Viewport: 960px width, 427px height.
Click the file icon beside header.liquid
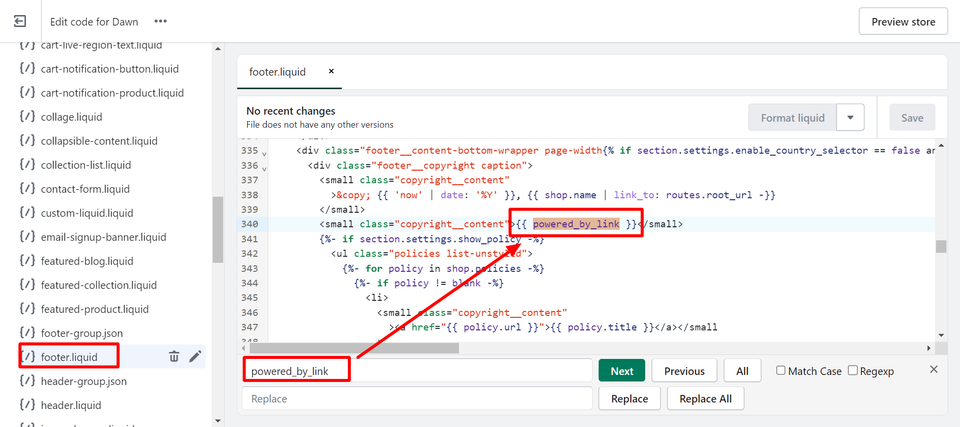[27, 404]
